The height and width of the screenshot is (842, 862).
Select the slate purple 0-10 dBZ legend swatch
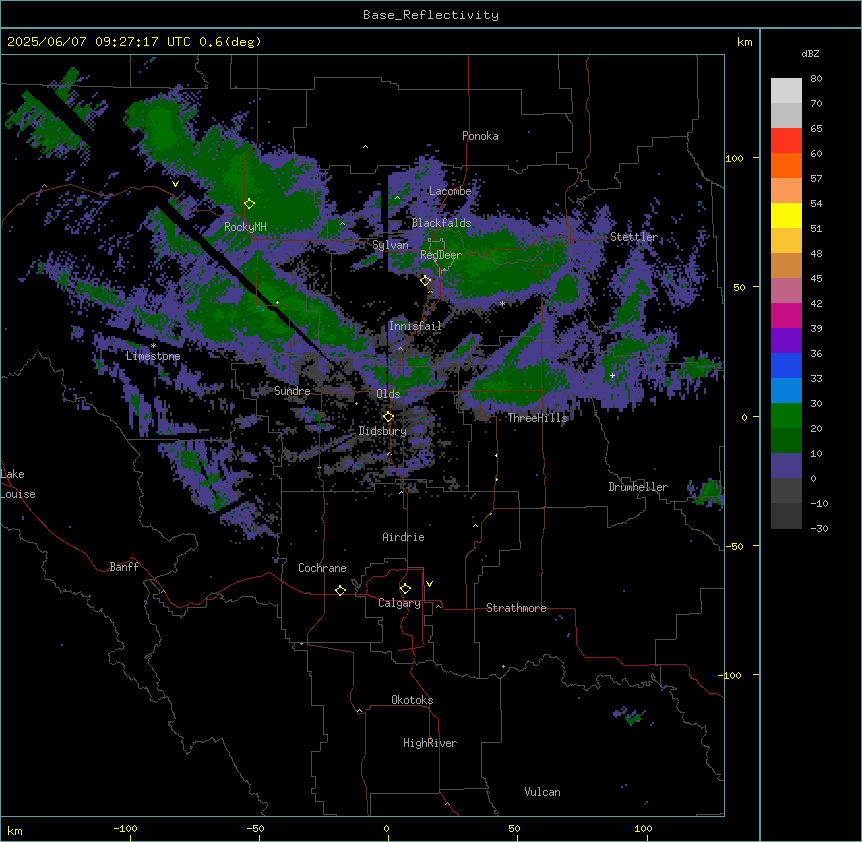786,466
